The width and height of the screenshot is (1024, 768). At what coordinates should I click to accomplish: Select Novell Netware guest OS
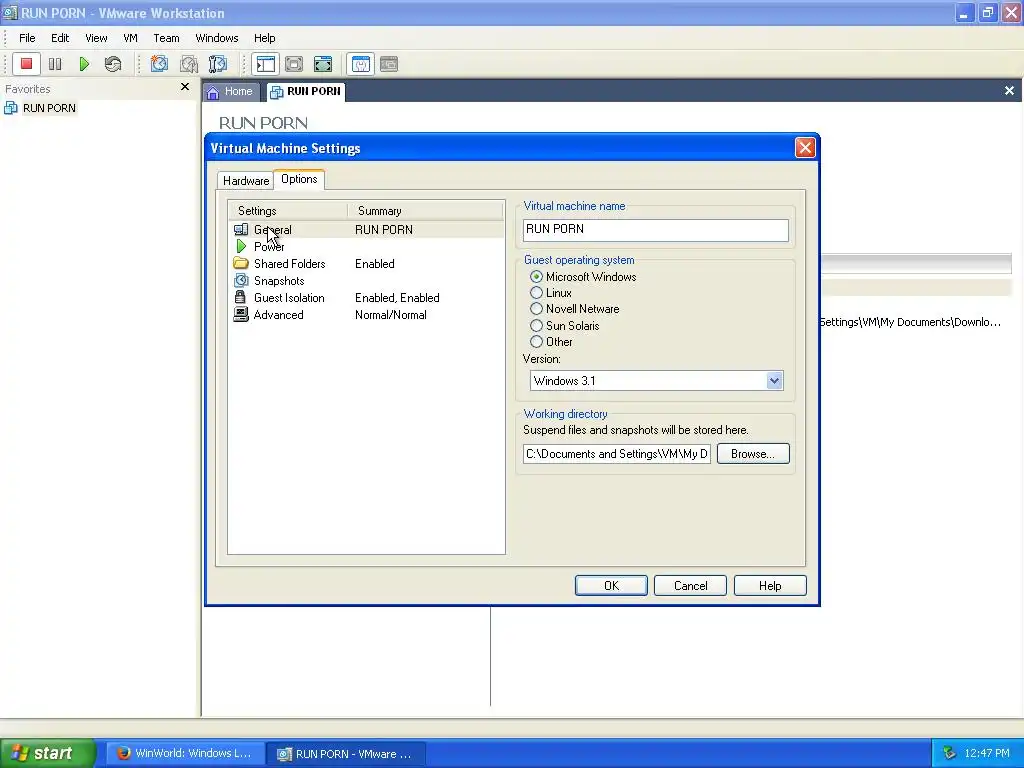tap(536, 309)
